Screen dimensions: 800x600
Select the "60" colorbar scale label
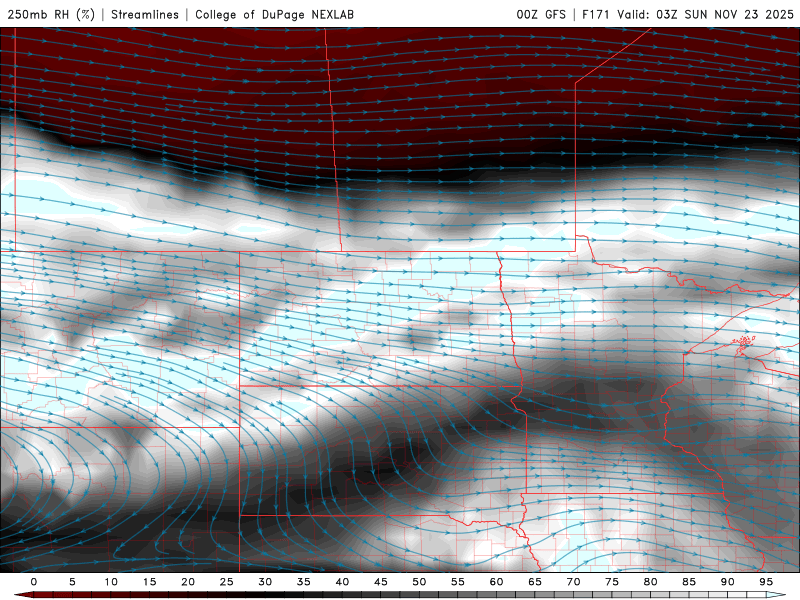[x=496, y=582]
